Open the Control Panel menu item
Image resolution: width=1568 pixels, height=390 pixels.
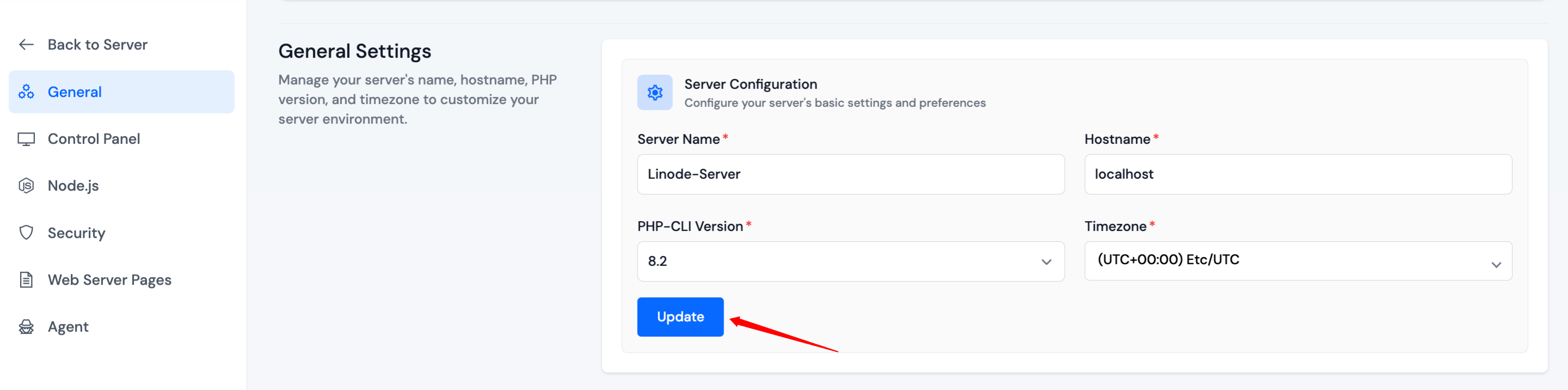(x=94, y=139)
